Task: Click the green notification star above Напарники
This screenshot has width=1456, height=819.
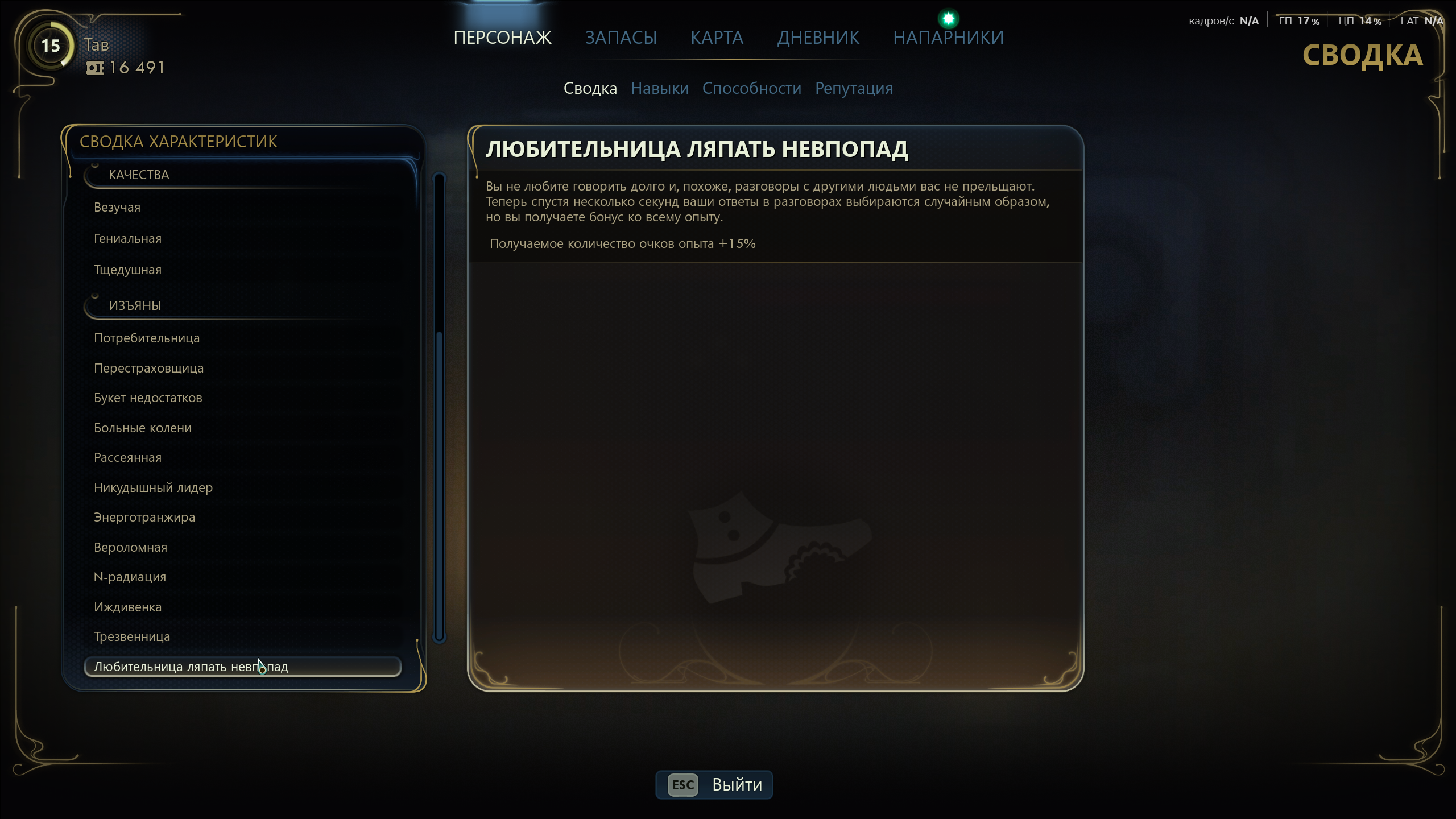Action: 948,19
